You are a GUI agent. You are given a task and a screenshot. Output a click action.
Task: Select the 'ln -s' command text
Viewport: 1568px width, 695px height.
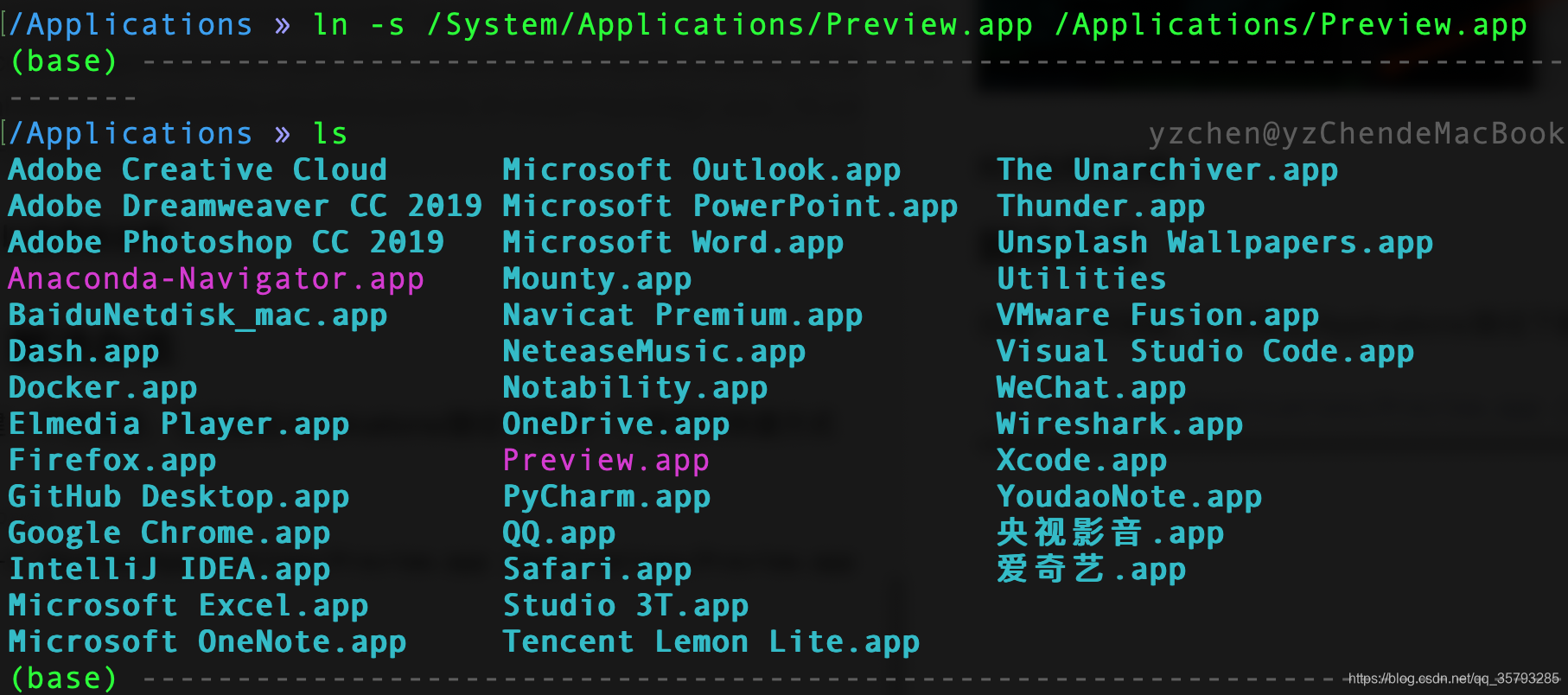(360, 25)
